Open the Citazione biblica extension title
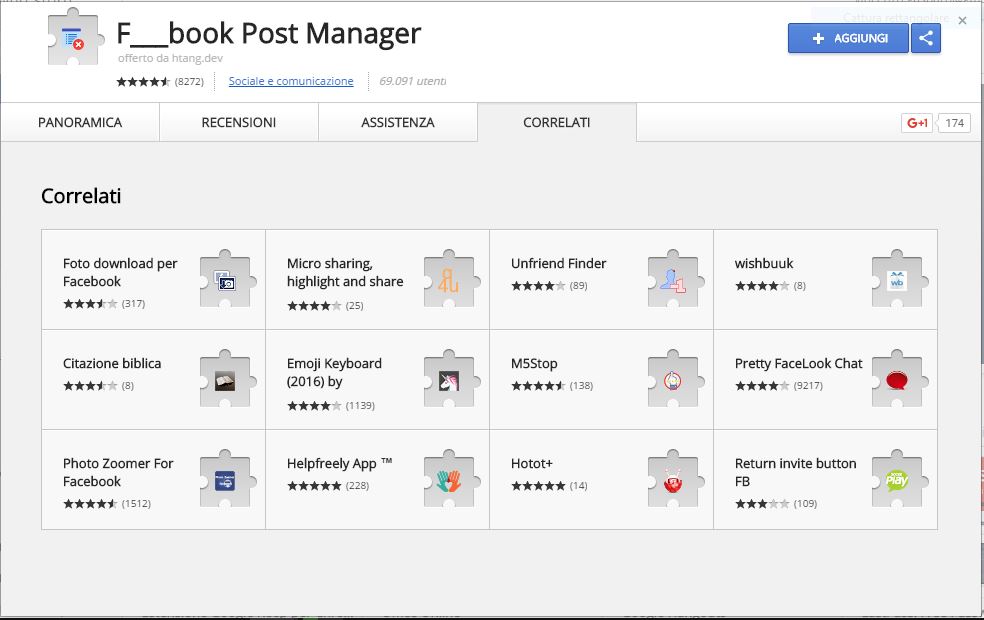The height and width of the screenshot is (620, 984). point(112,363)
